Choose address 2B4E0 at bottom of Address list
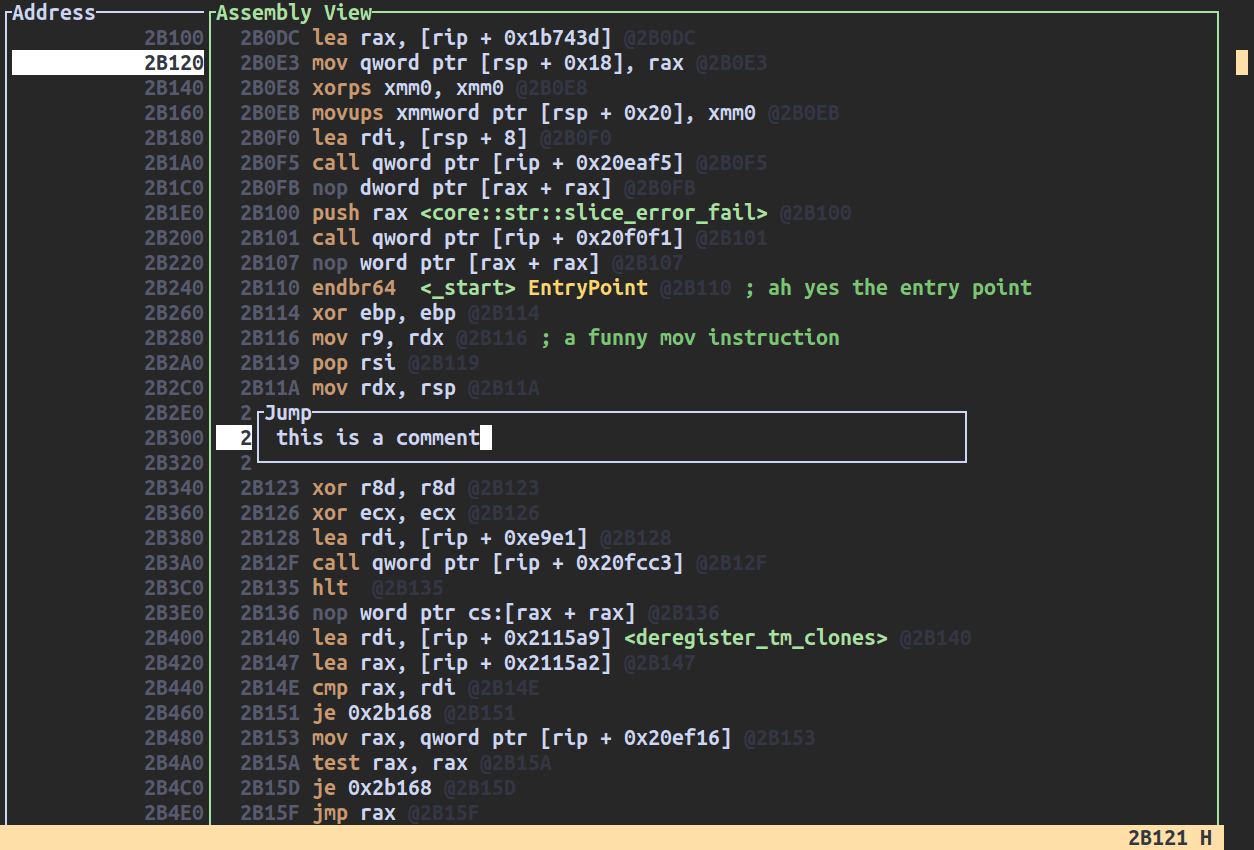The height and width of the screenshot is (850, 1254). (x=174, y=813)
